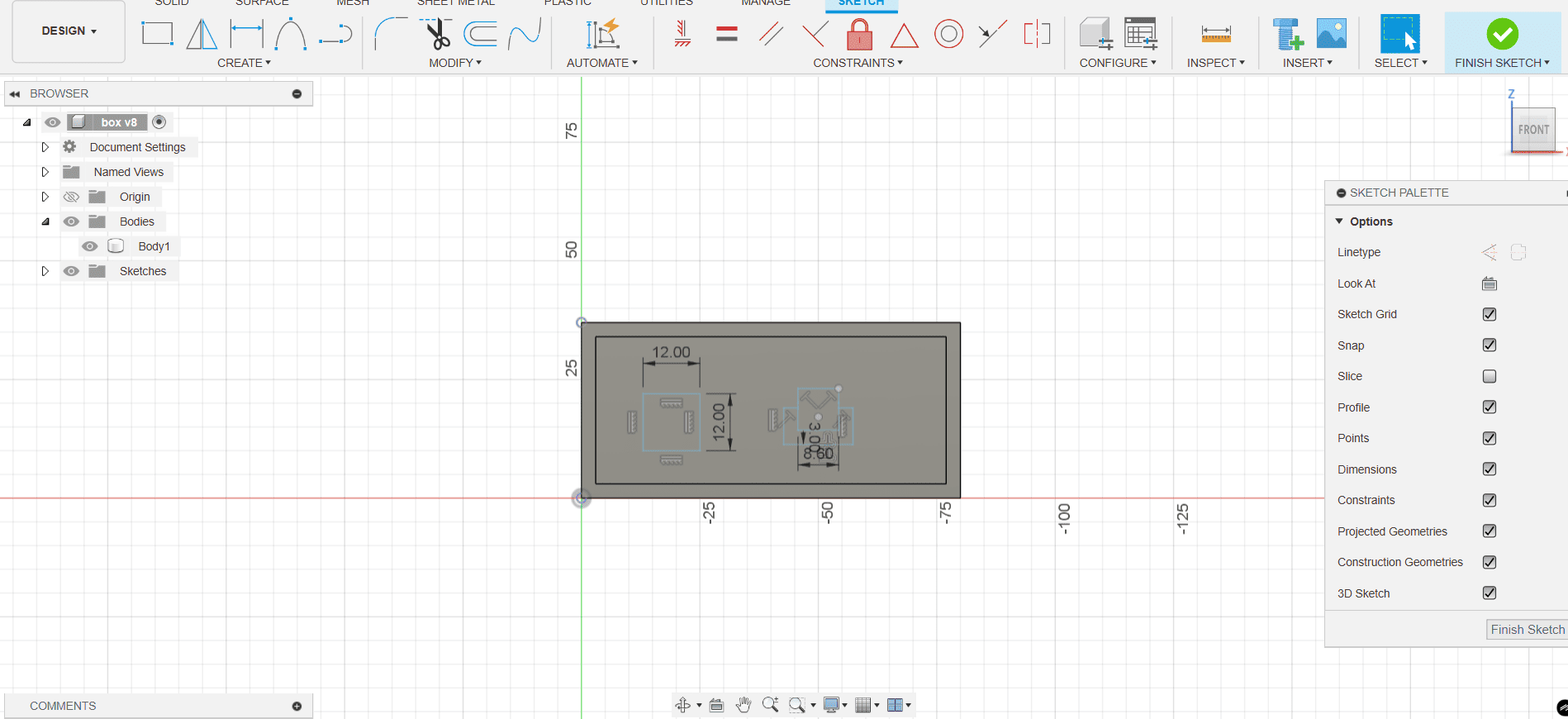
Task: Toggle the Projected Geometries checkbox
Action: click(1490, 531)
